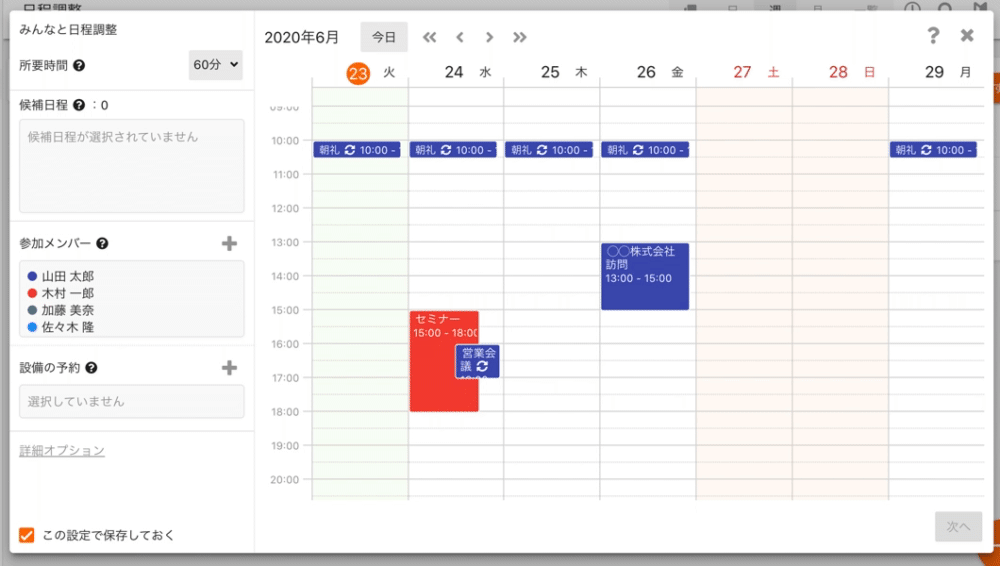This screenshot has width=1000, height=566.
Task: Select member 木村 一郎
Action: [x=68, y=294]
